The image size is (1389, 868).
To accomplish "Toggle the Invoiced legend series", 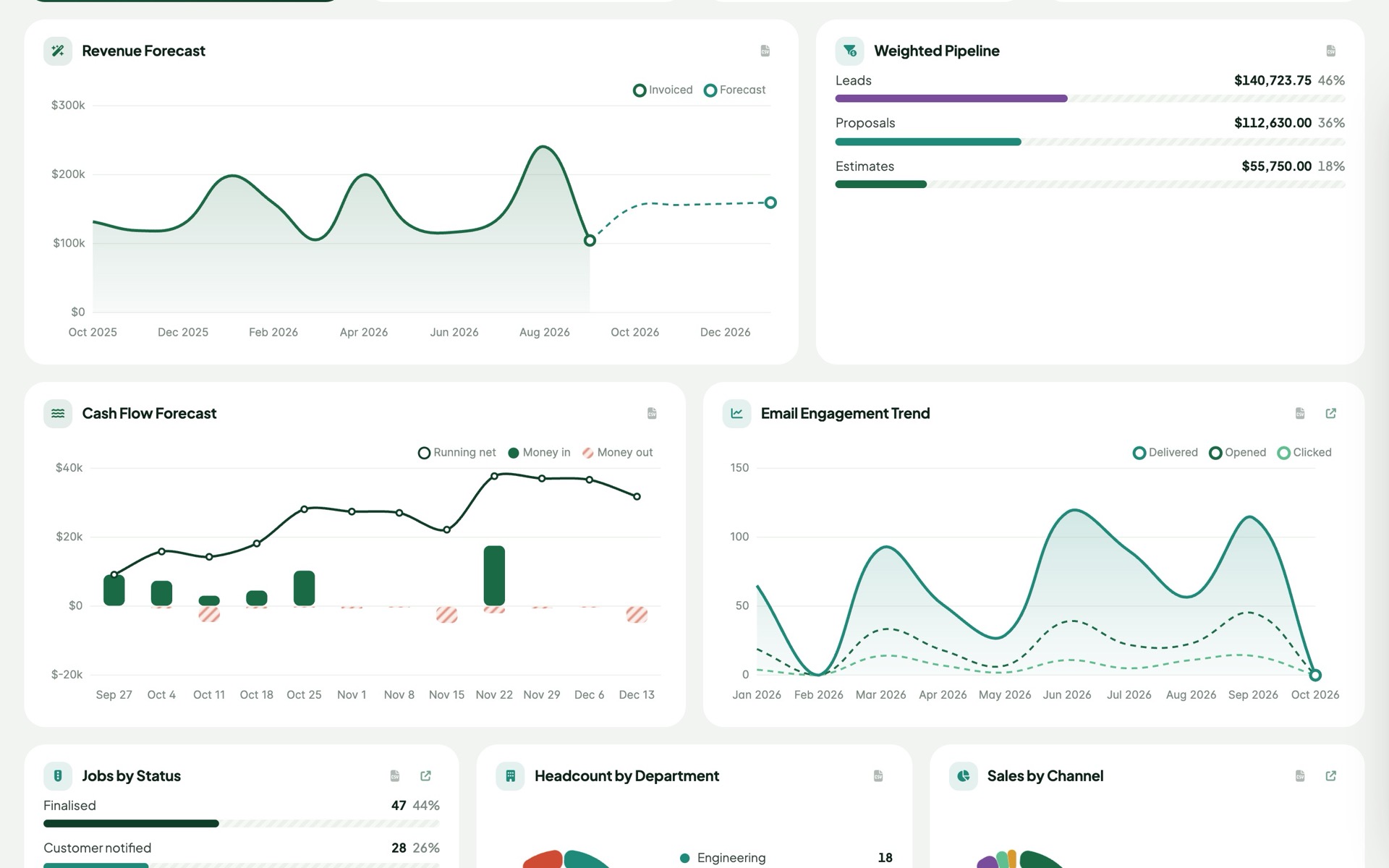I will (x=663, y=90).
